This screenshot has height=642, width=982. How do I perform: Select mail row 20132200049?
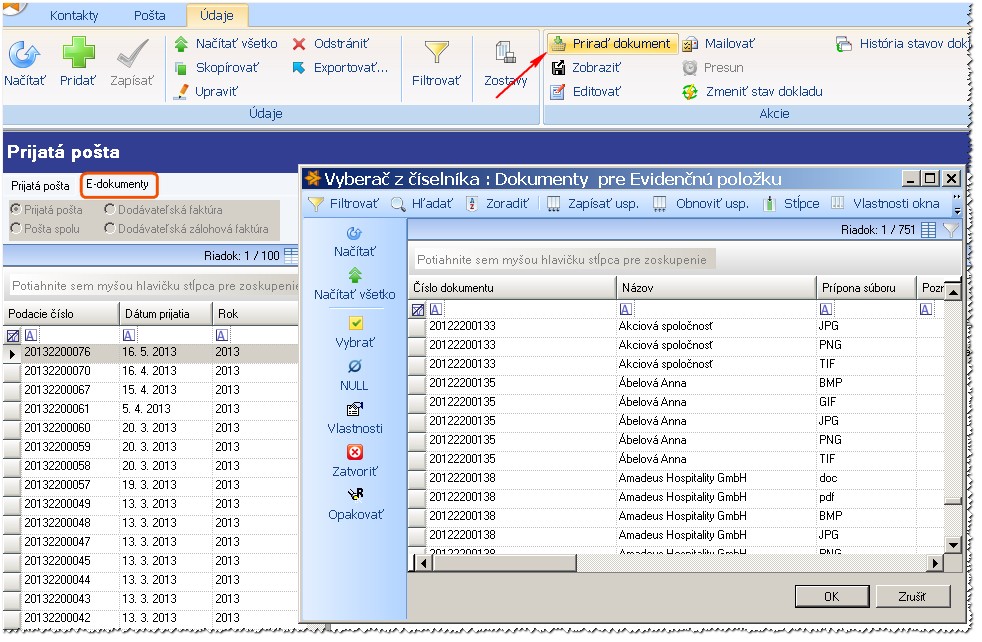point(150,504)
